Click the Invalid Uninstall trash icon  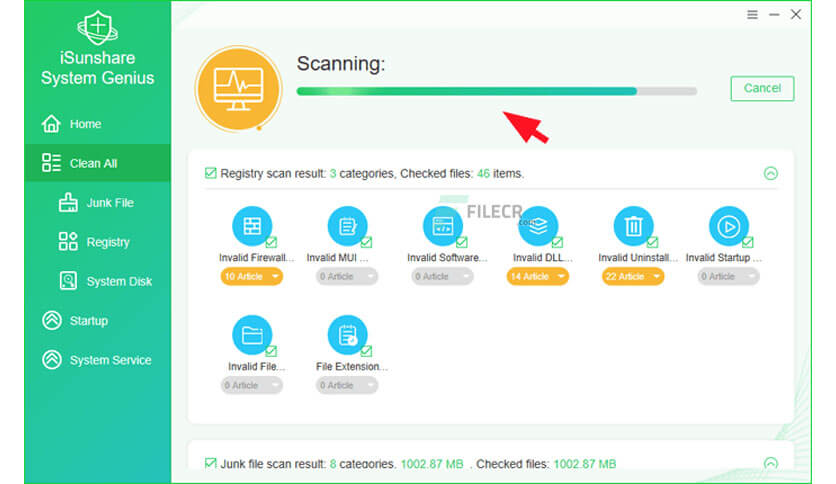tap(633, 226)
